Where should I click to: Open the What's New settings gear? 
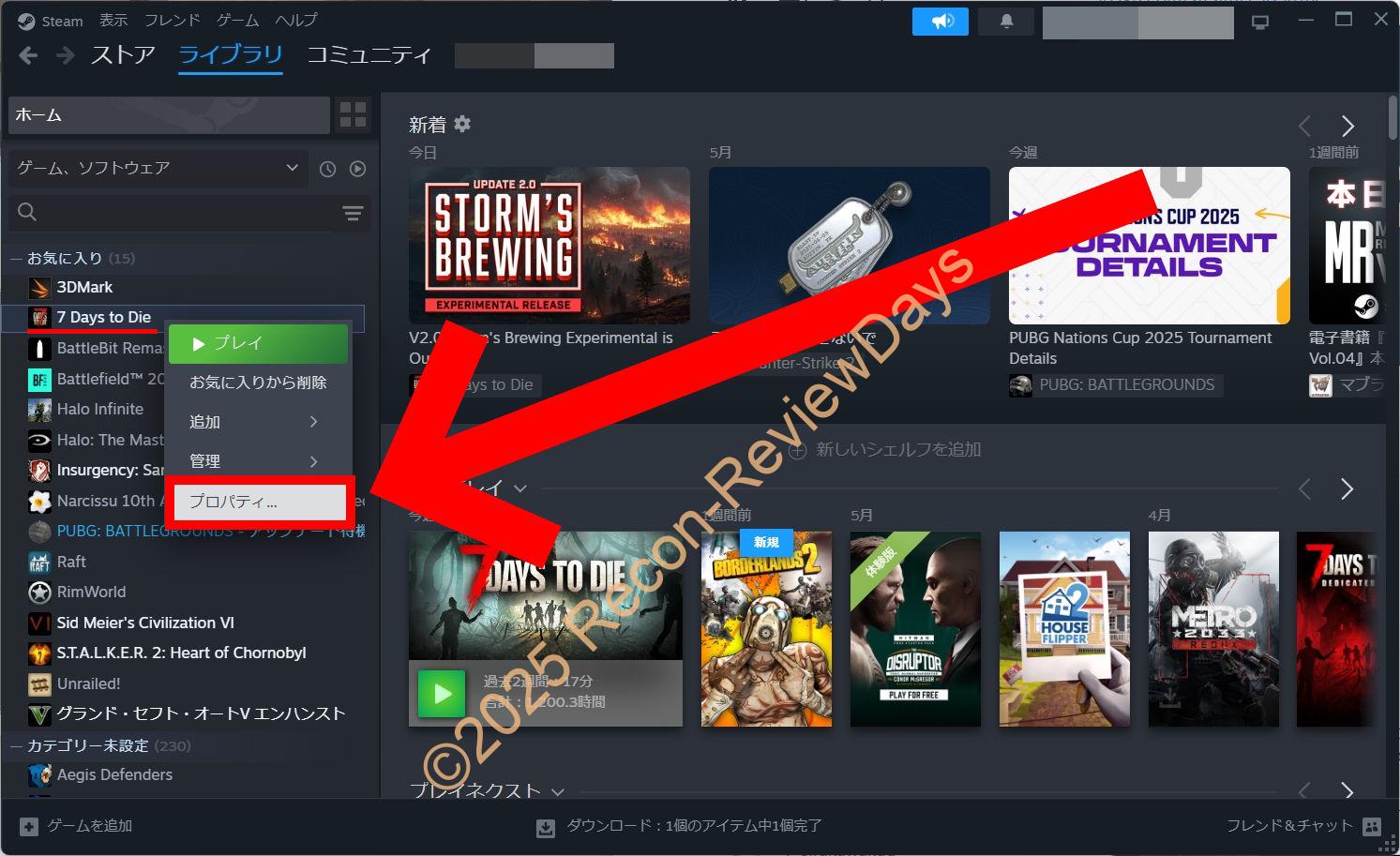point(462,124)
